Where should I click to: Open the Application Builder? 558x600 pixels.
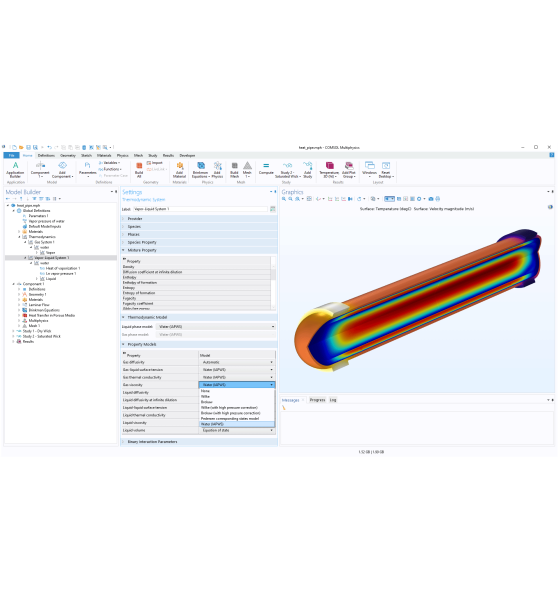click(15, 170)
